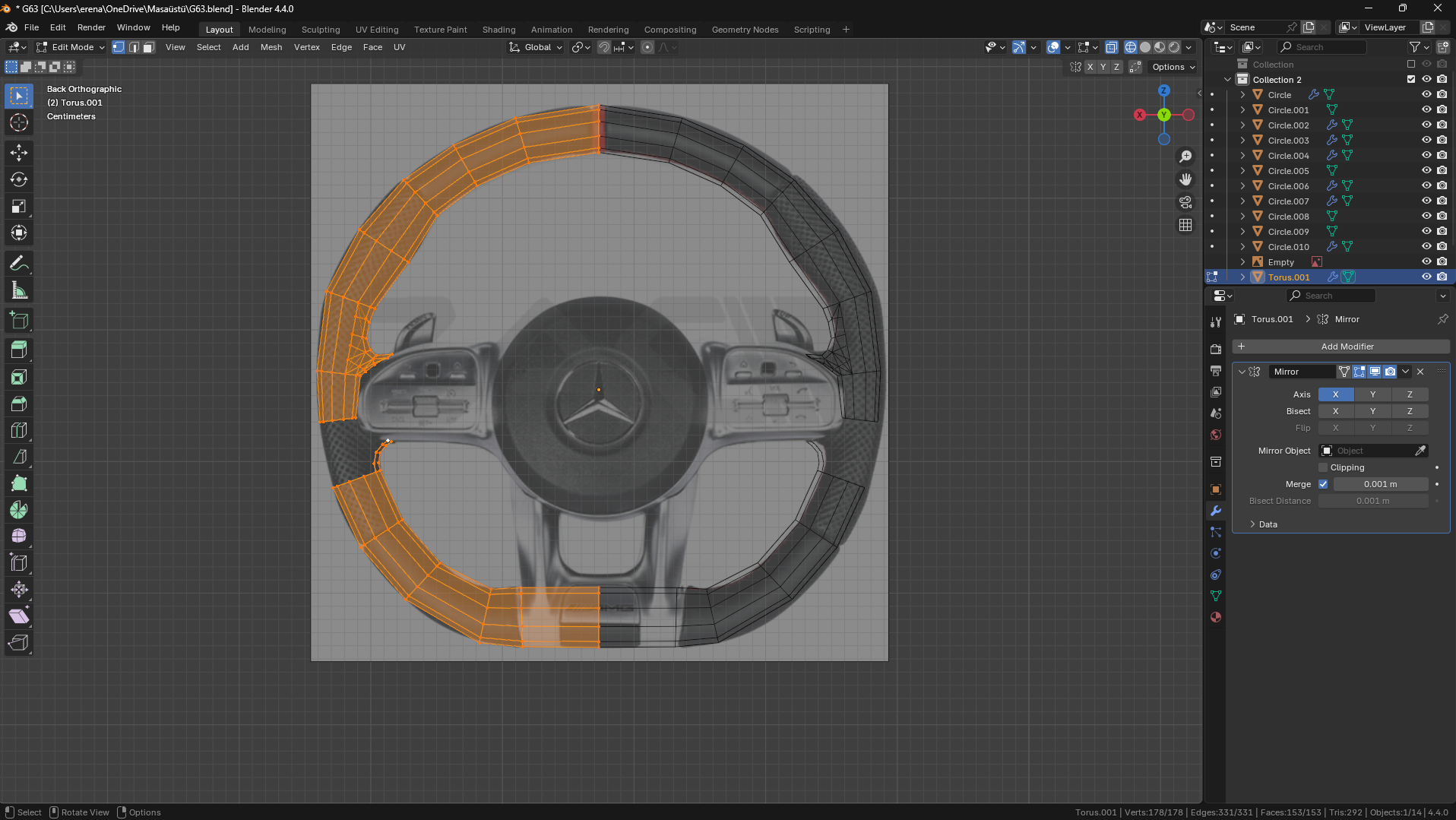
Task: Open the Mesh menu
Action: [271, 47]
